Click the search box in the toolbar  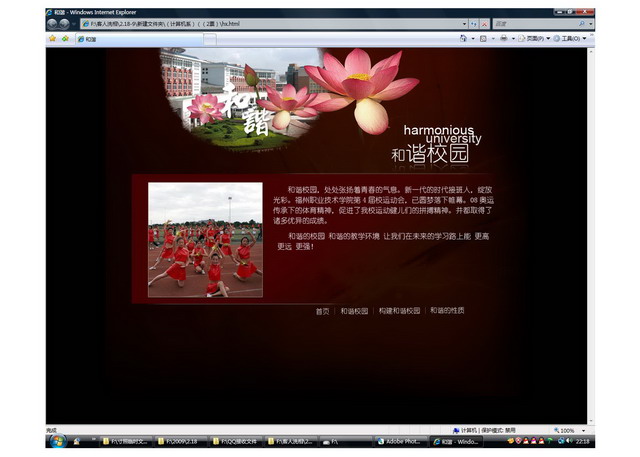pyautogui.click(x=535, y=23)
